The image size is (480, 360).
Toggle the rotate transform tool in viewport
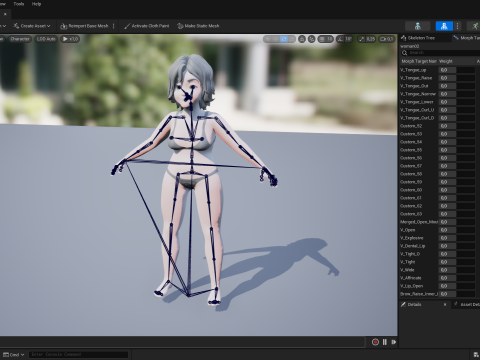point(284,39)
